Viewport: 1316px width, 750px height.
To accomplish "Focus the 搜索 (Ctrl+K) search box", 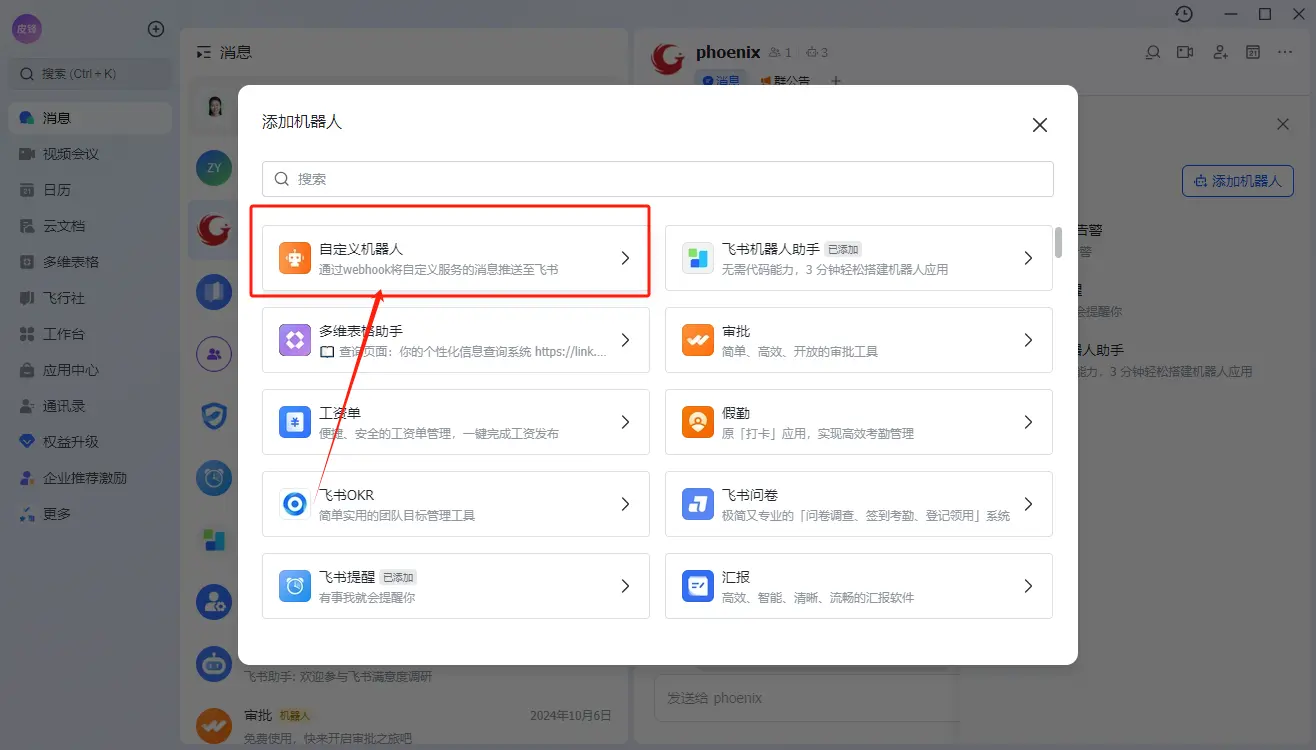I will [90, 74].
